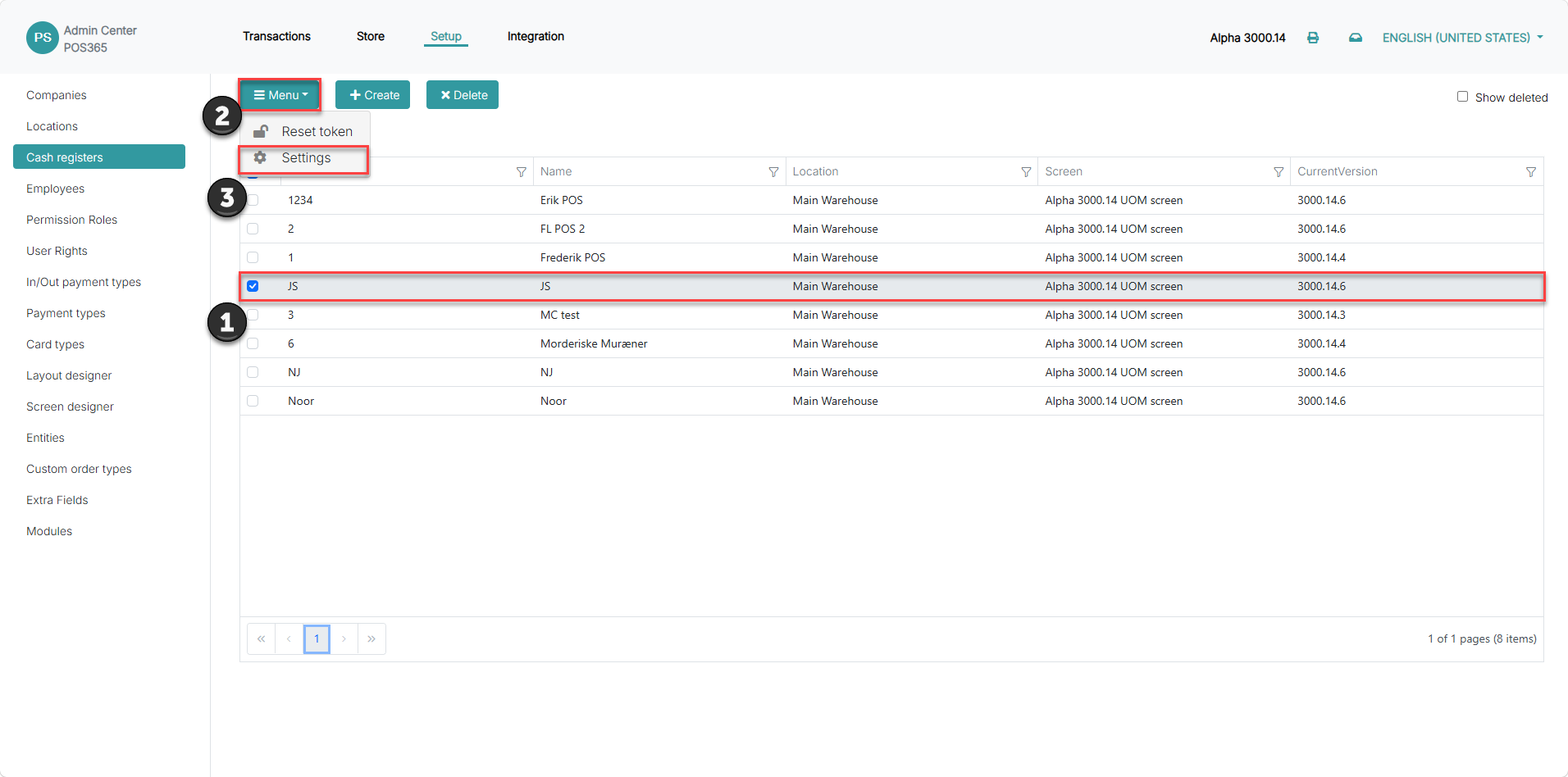Open filter for the Screen column
The height and width of the screenshot is (777, 1568).
(x=1279, y=172)
